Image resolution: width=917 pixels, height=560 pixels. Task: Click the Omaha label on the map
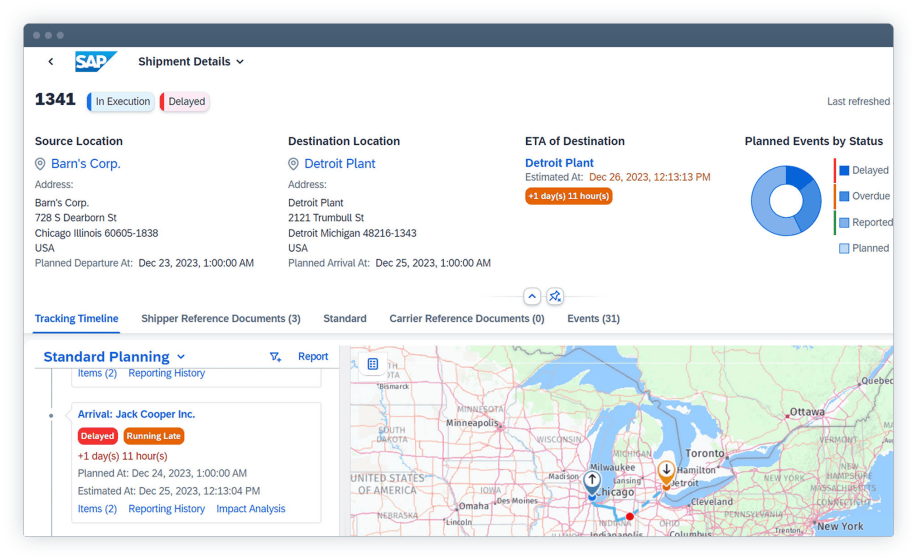coord(474,506)
